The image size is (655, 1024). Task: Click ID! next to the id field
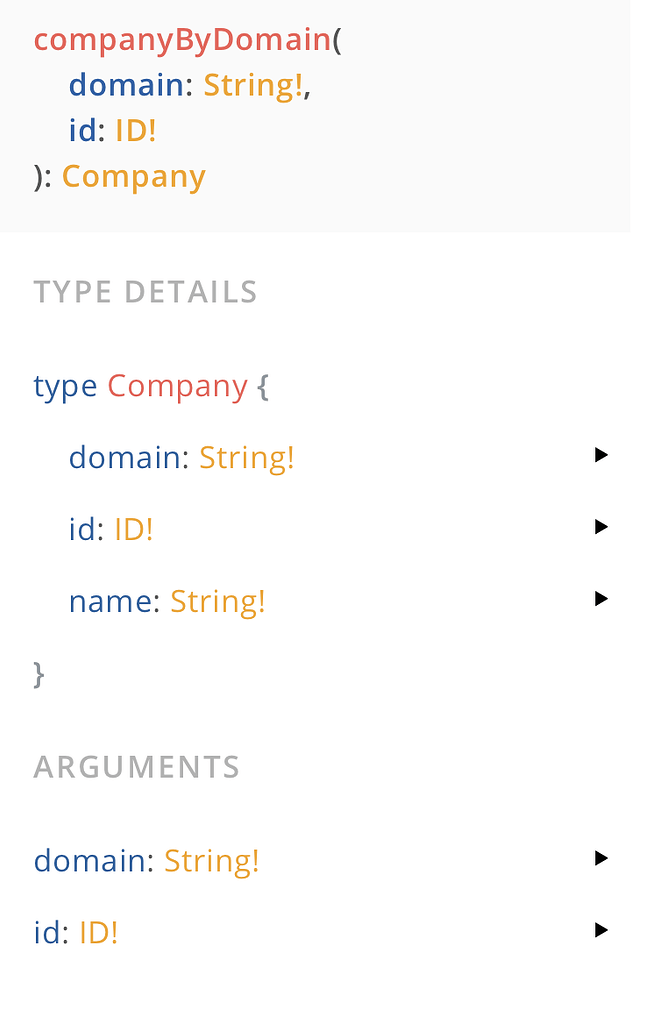click(x=132, y=528)
